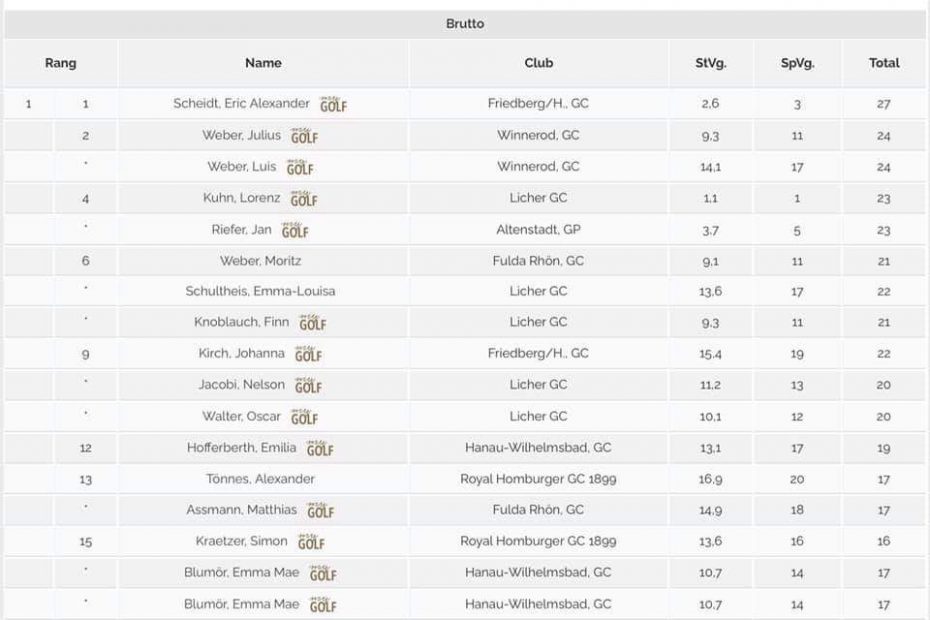Viewport: 930px width, 620px height.
Task: Click the GOLF badge next to Kraetzer, Simon
Action: point(311,542)
